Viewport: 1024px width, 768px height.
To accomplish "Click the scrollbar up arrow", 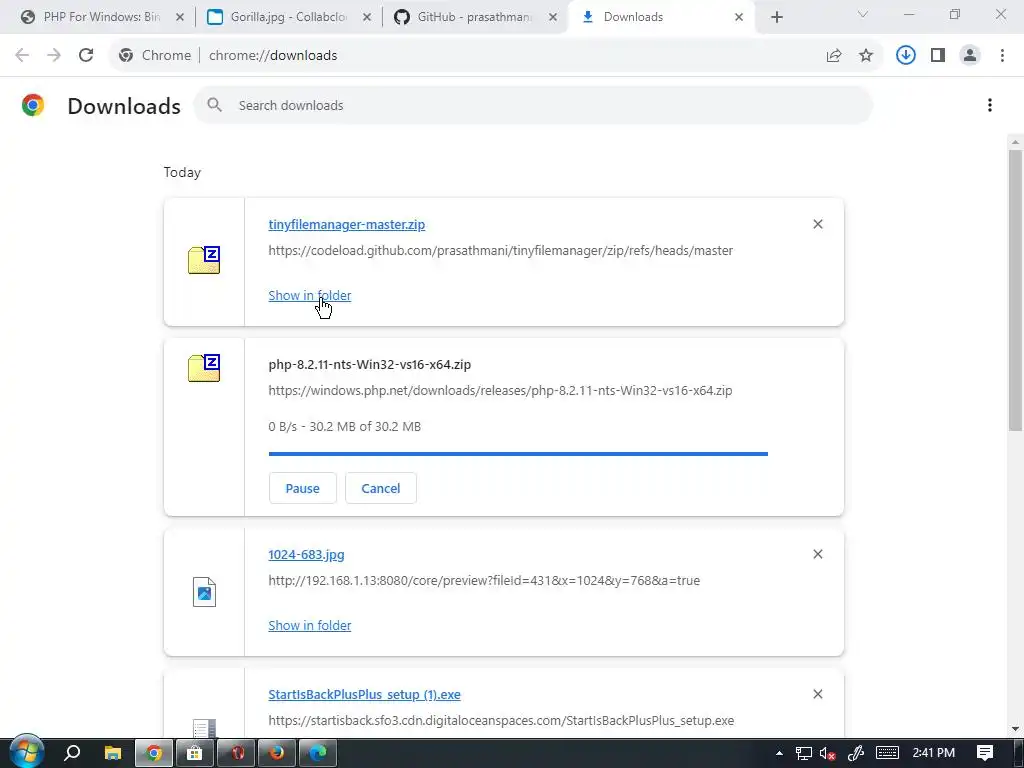I will point(1015,142).
